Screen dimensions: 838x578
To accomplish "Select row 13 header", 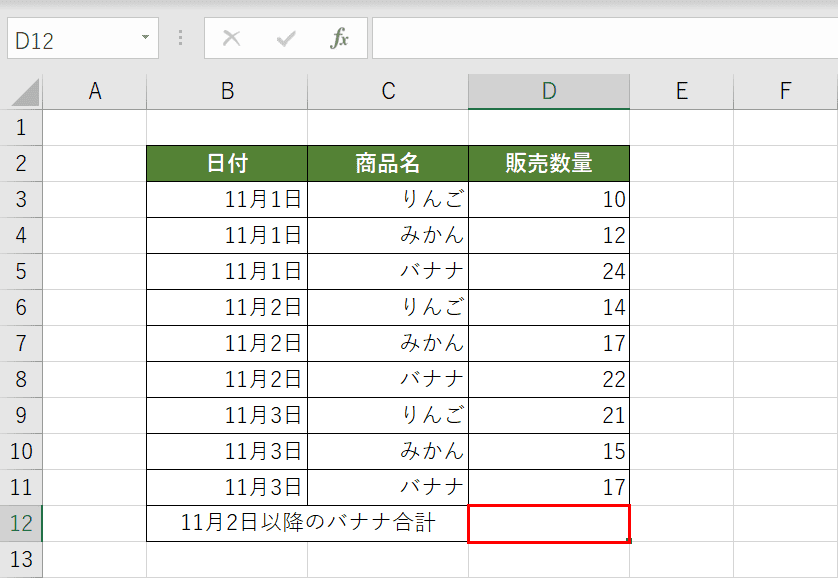I will tap(21, 559).
